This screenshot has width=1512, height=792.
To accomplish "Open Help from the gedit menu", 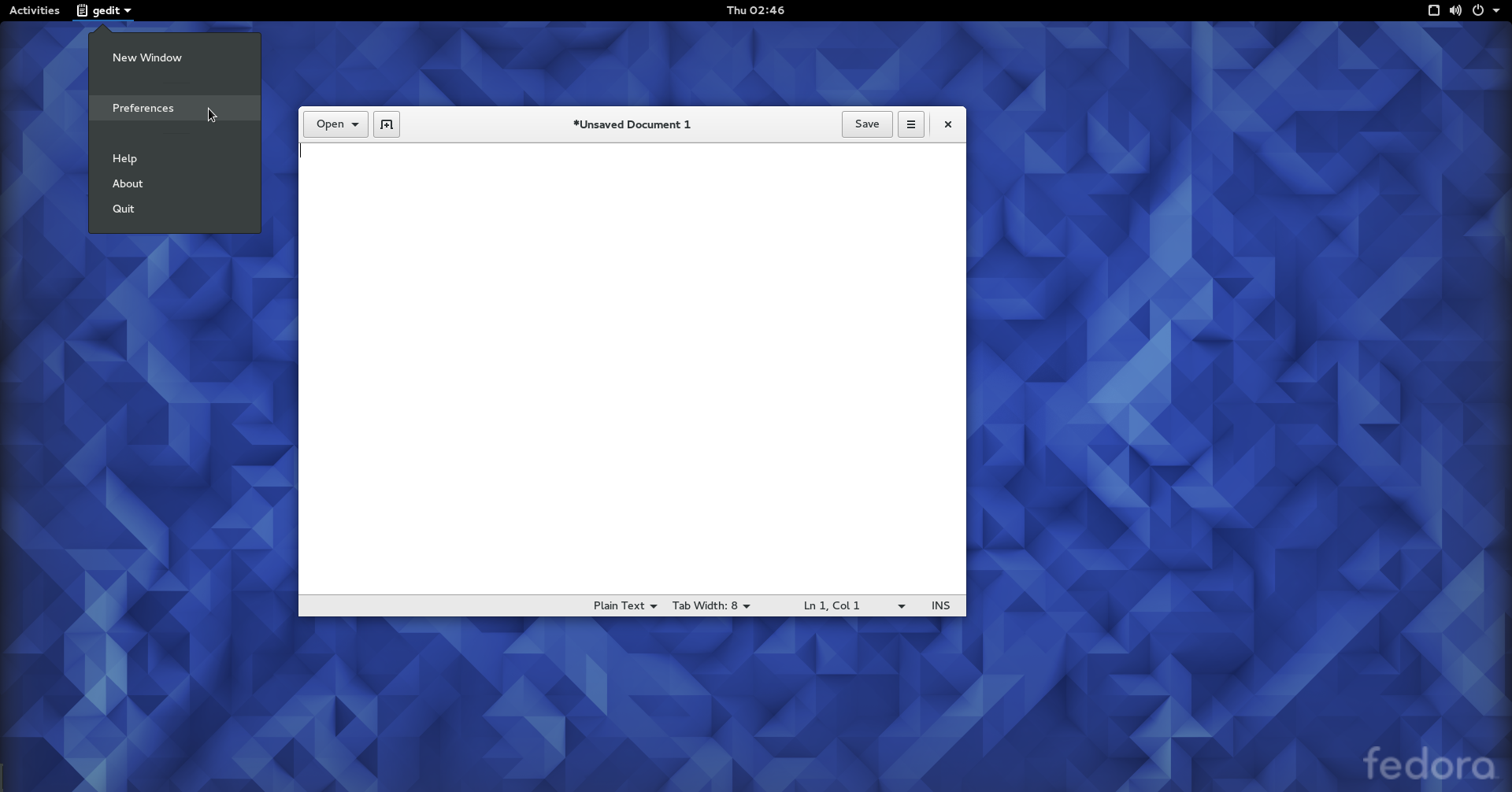I will point(124,158).
